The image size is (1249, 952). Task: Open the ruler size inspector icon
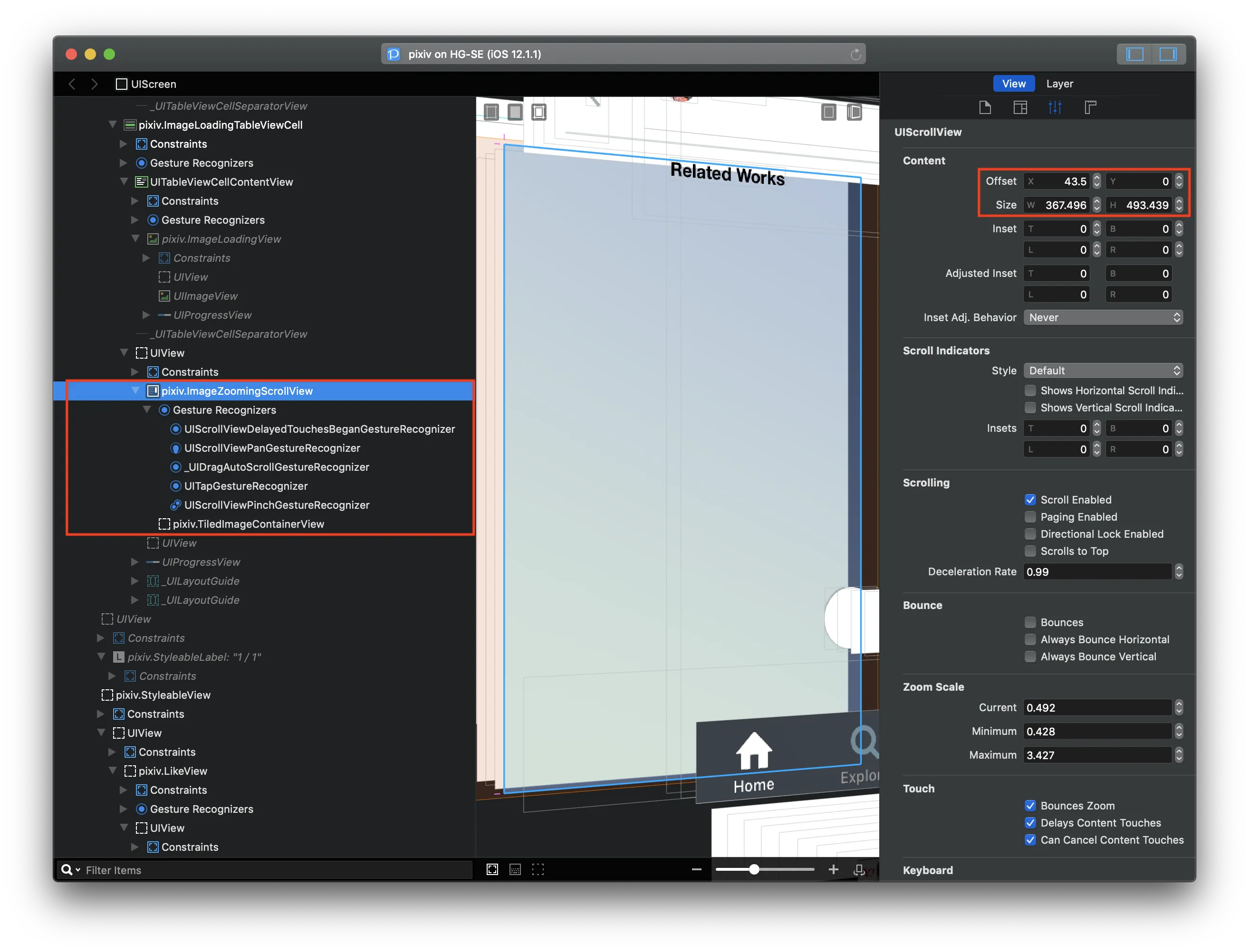coord(1090,108)
